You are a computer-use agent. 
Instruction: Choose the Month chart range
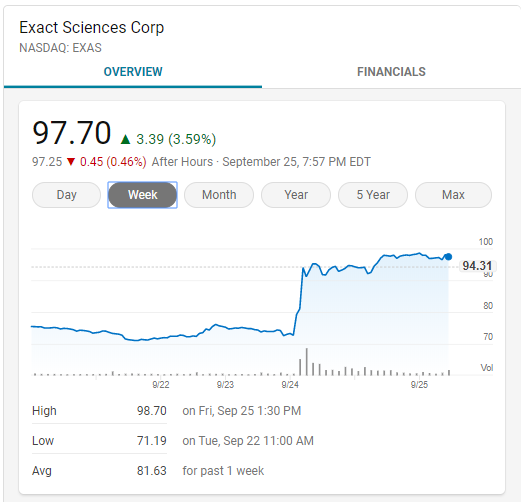pos(219,195)
